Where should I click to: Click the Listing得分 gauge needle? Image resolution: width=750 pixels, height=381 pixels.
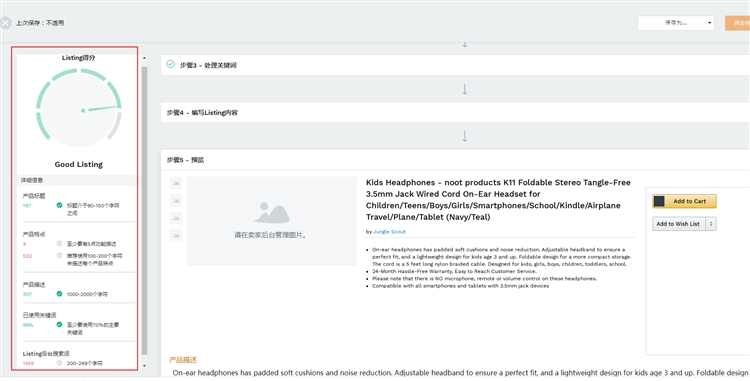pos(99,109)
